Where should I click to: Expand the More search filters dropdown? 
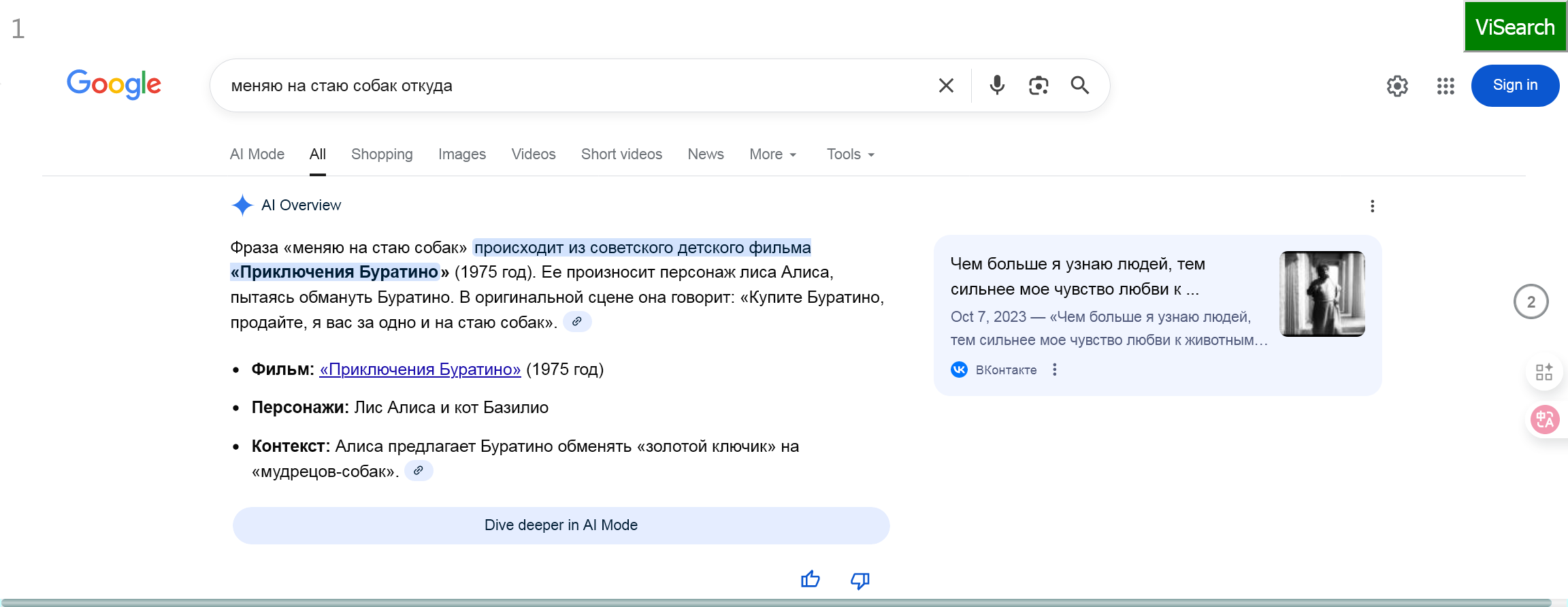click(x=772, y=154)
